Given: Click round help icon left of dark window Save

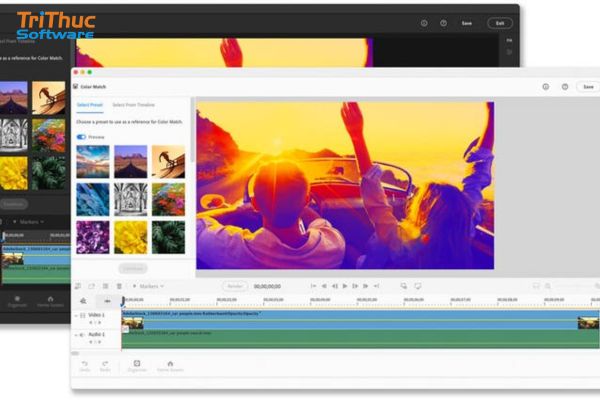Looking at the screenshot, I should pyautogui.click(x=443, y=23).
